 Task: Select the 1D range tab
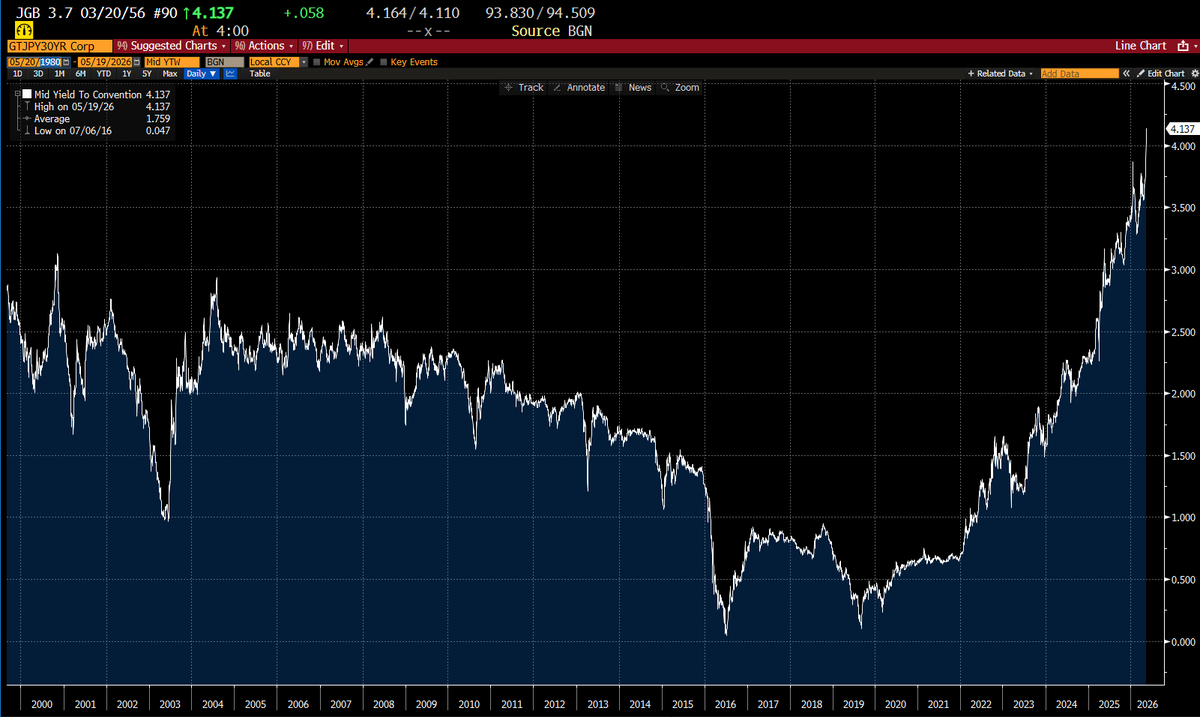(x=17, y=73)
